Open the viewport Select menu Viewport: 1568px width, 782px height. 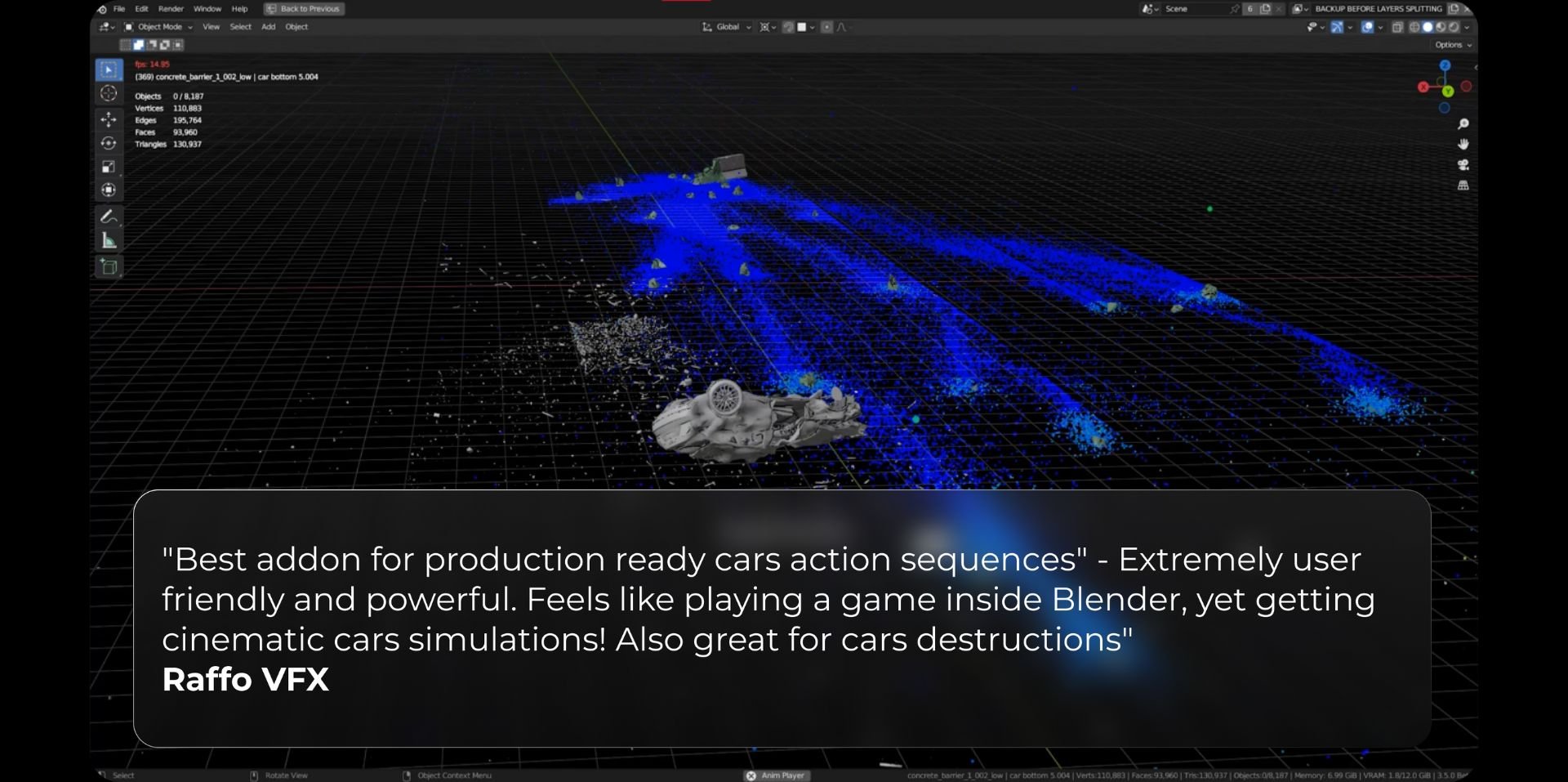240,27
